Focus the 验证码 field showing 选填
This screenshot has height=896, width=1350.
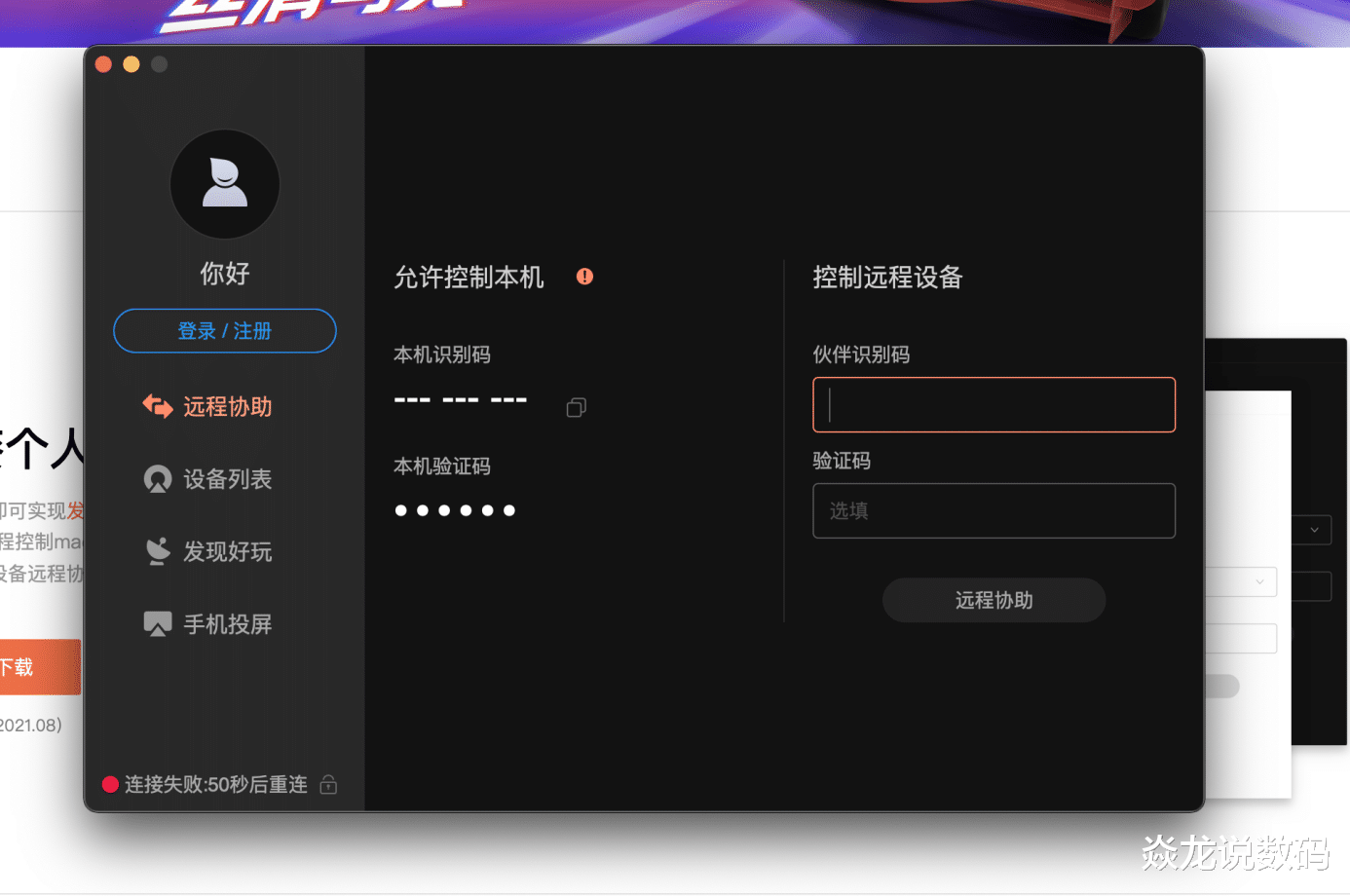pos(994,509)
